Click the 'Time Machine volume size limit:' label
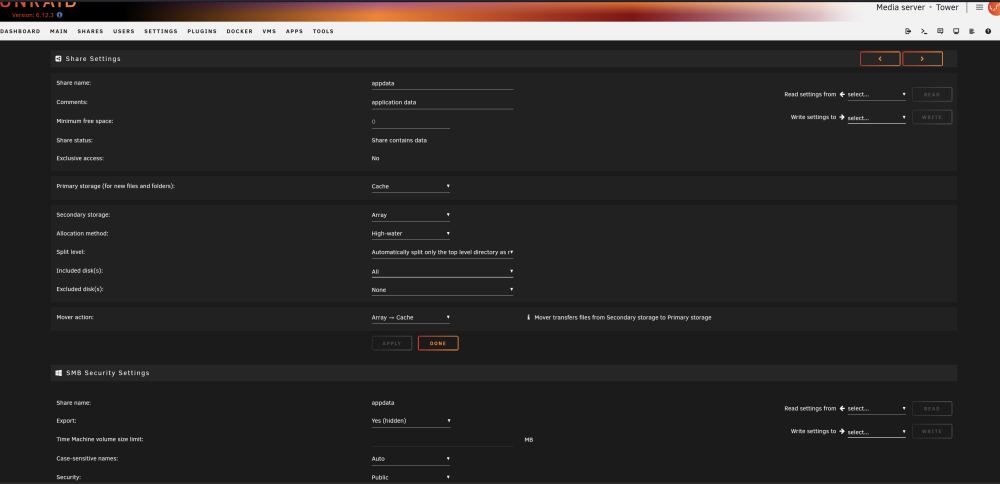The height and width of the screenshot is (484, 1000). (x=99, y=439)
